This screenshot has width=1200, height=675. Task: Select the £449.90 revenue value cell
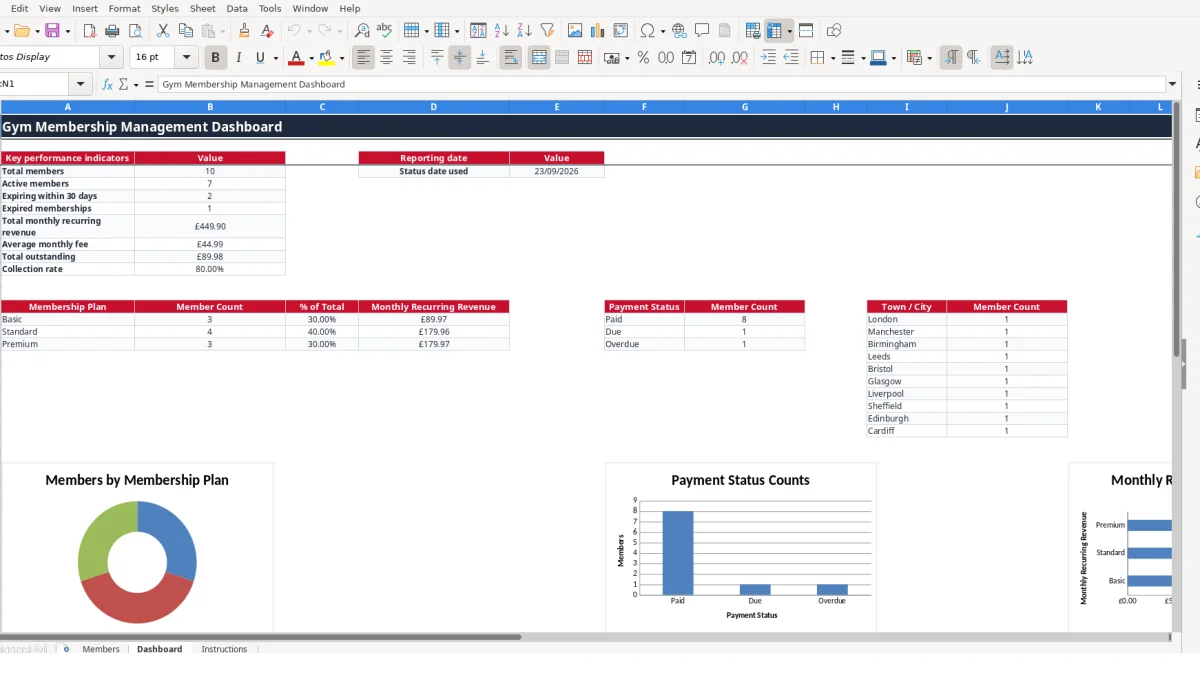click(210, 227)
